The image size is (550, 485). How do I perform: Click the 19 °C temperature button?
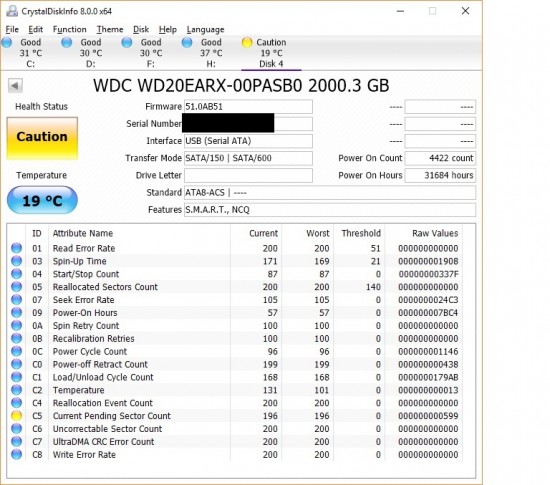[42, 200]
